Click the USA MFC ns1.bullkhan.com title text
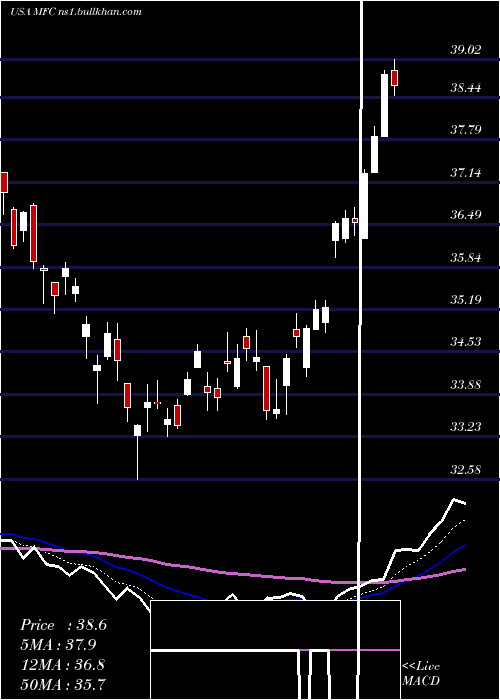This screenshot has width=500, height=700. [x=75, y=12]
